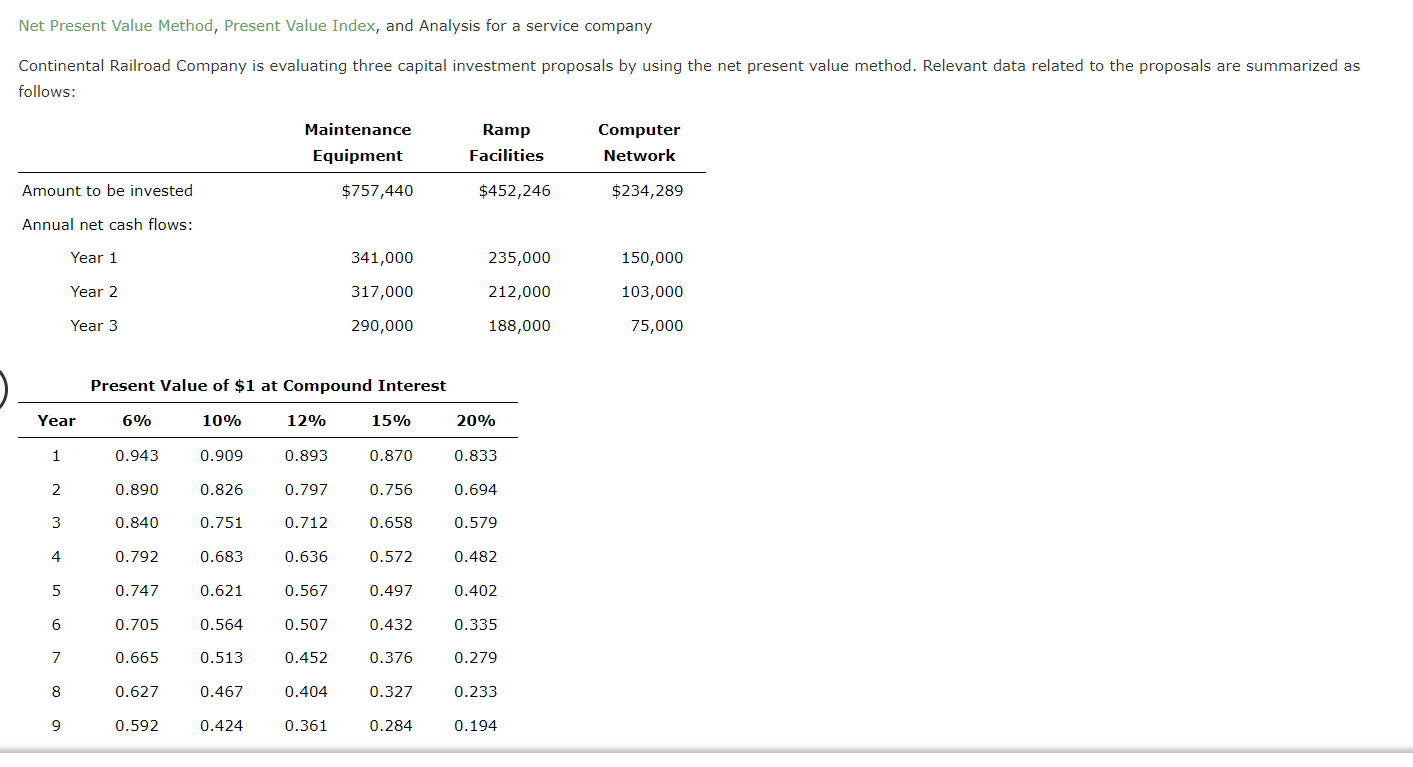Image resolution: width=1413 pixels, height=767 pixels.
Task: Click the 75,000 cash flow value
Action: 658,326
